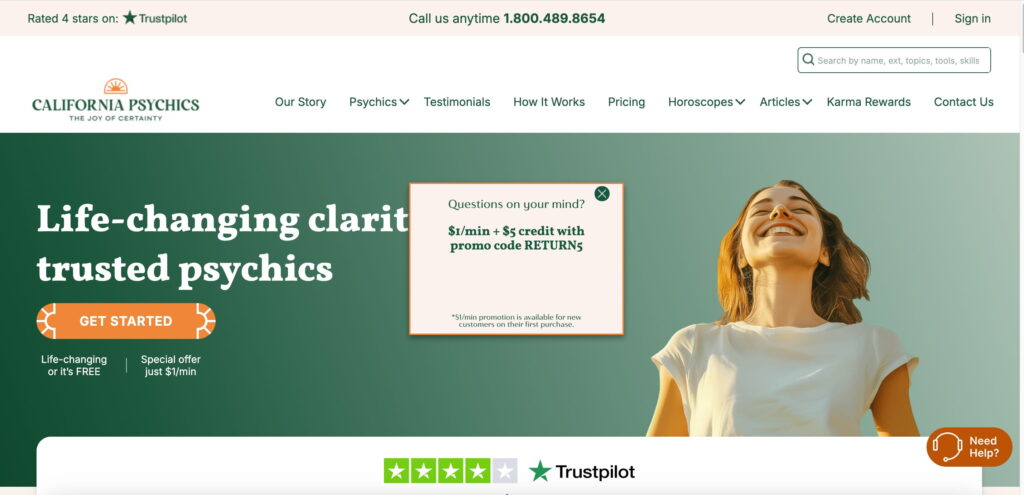The width and height of the screenshot is (1024, 495).
Task: Click the search magnifier icon
Action: [x=808, y=59]
